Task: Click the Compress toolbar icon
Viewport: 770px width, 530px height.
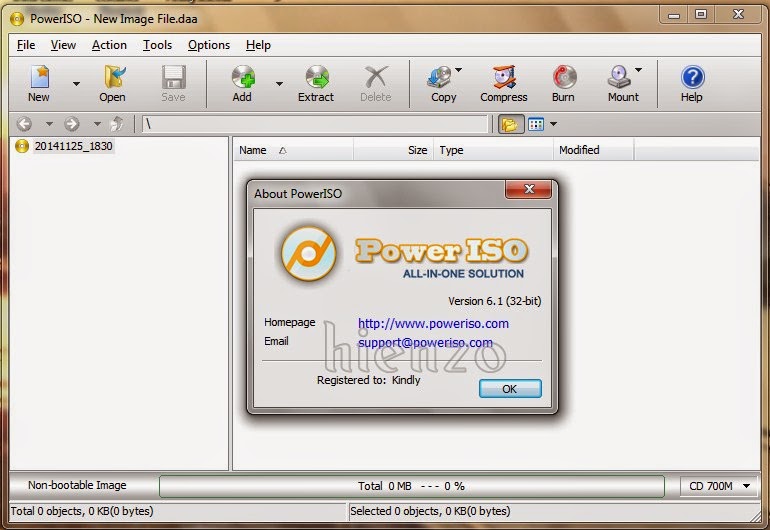Action: 503,83
